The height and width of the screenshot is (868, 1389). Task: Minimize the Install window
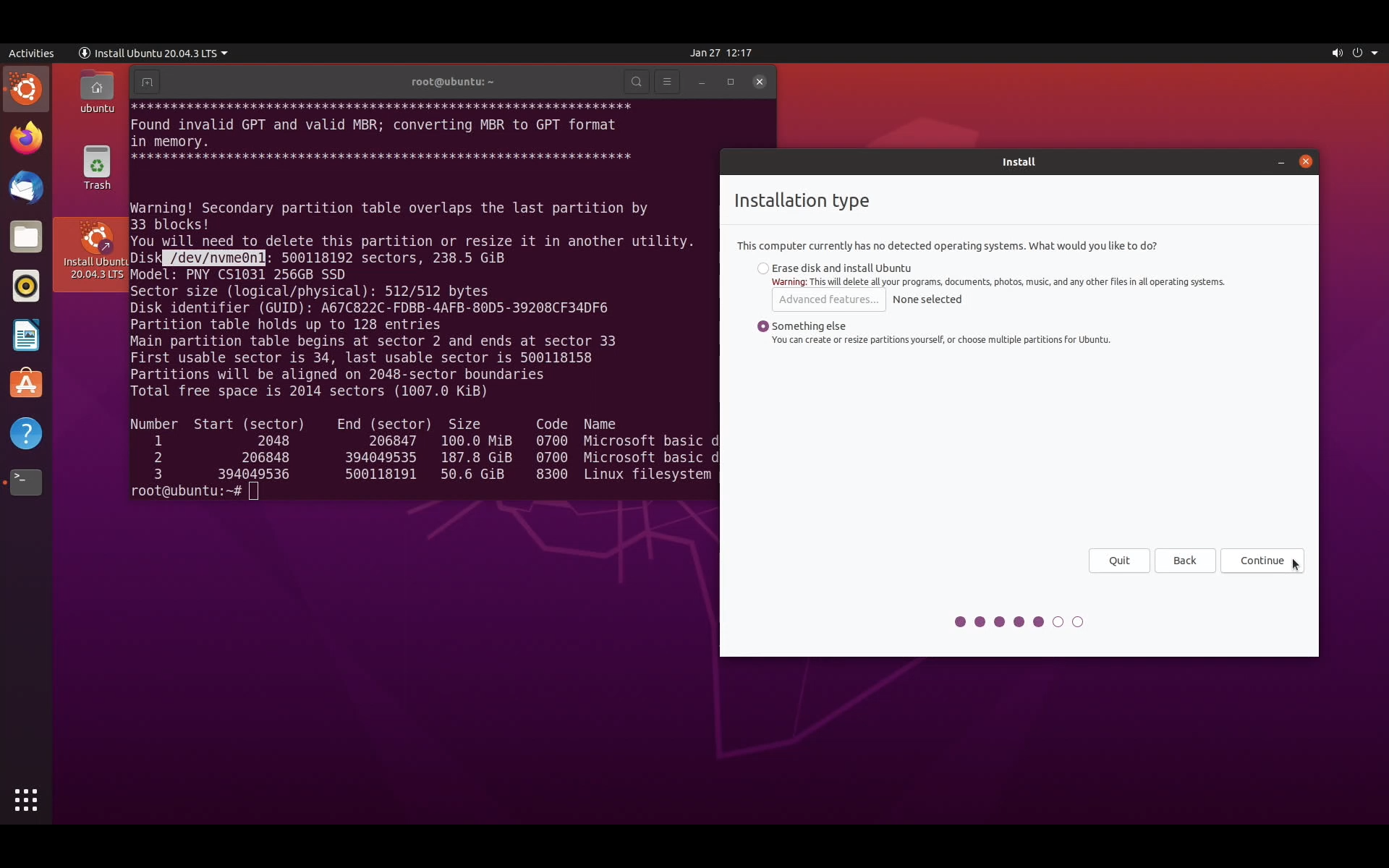1281,162
